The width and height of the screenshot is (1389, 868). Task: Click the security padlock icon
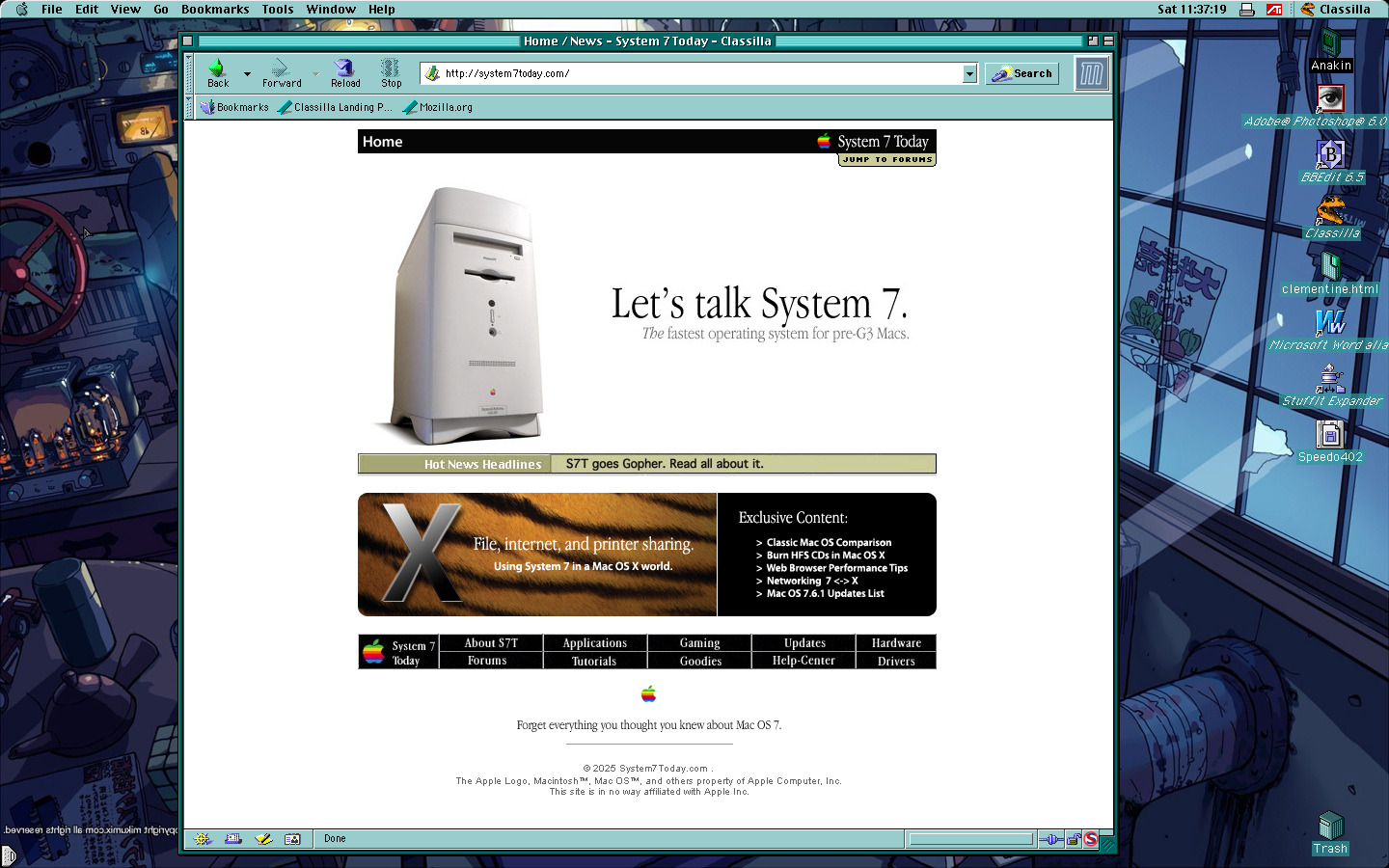tap(1073, 839)
